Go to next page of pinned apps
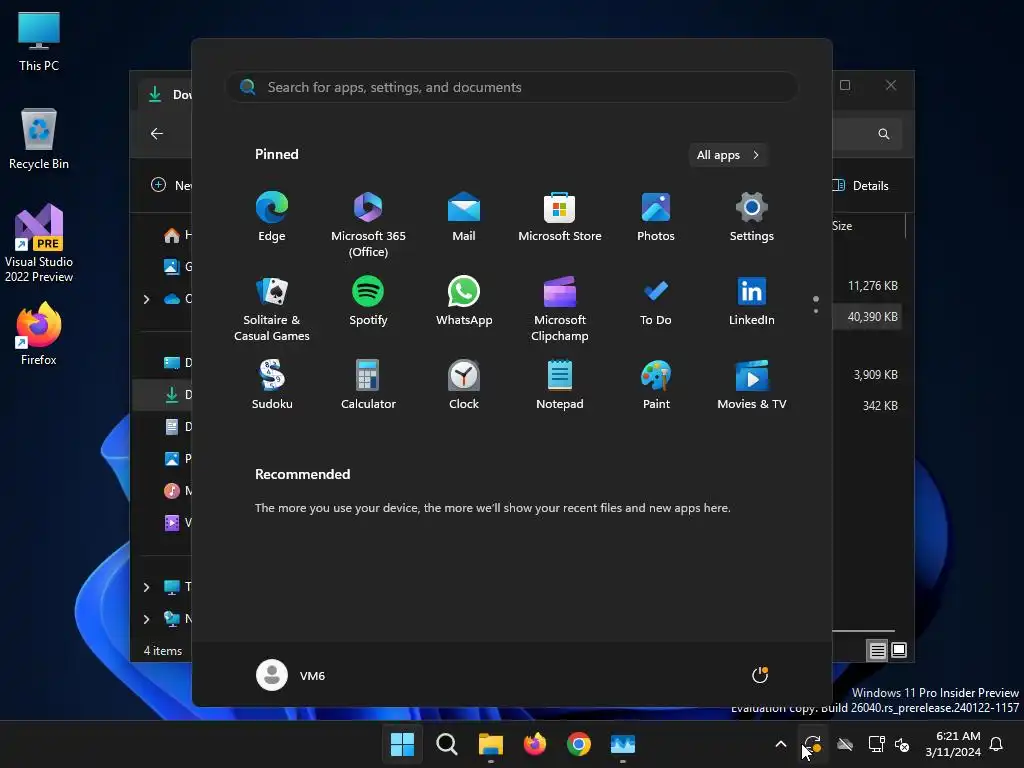Viewport: 1024px width, 768px height. coord(816,311)
